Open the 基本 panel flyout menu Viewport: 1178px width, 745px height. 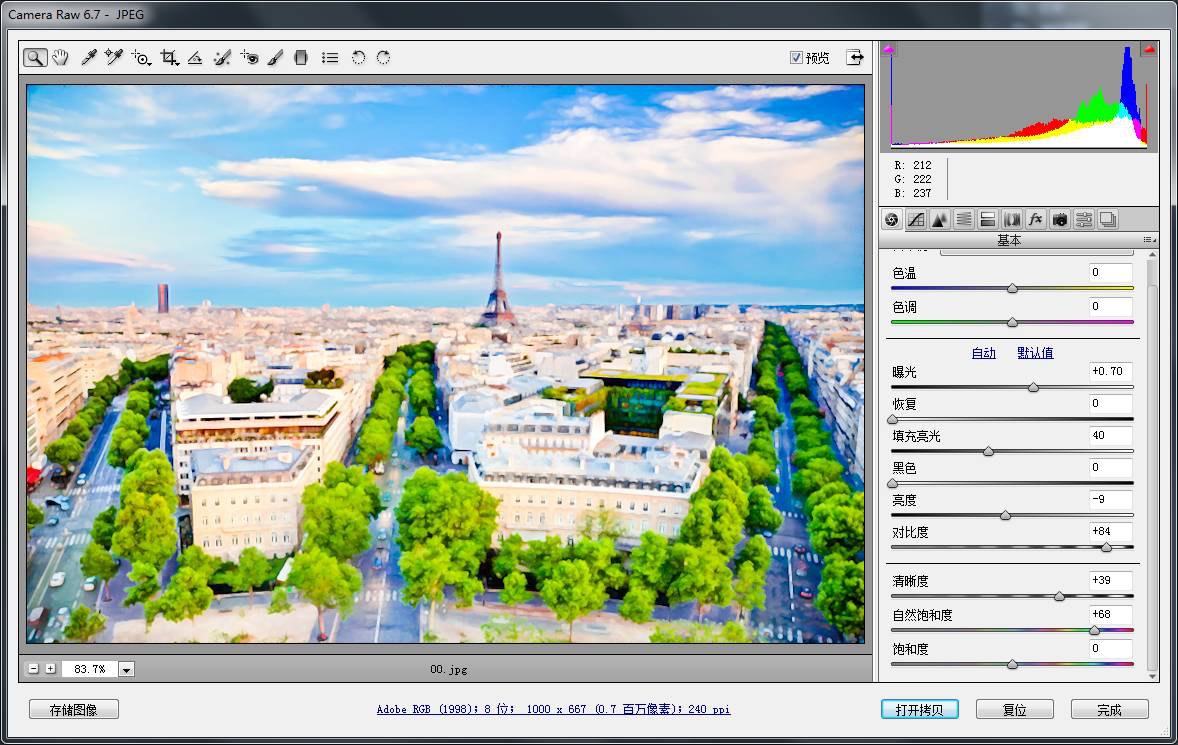(x=1149, y=240)
